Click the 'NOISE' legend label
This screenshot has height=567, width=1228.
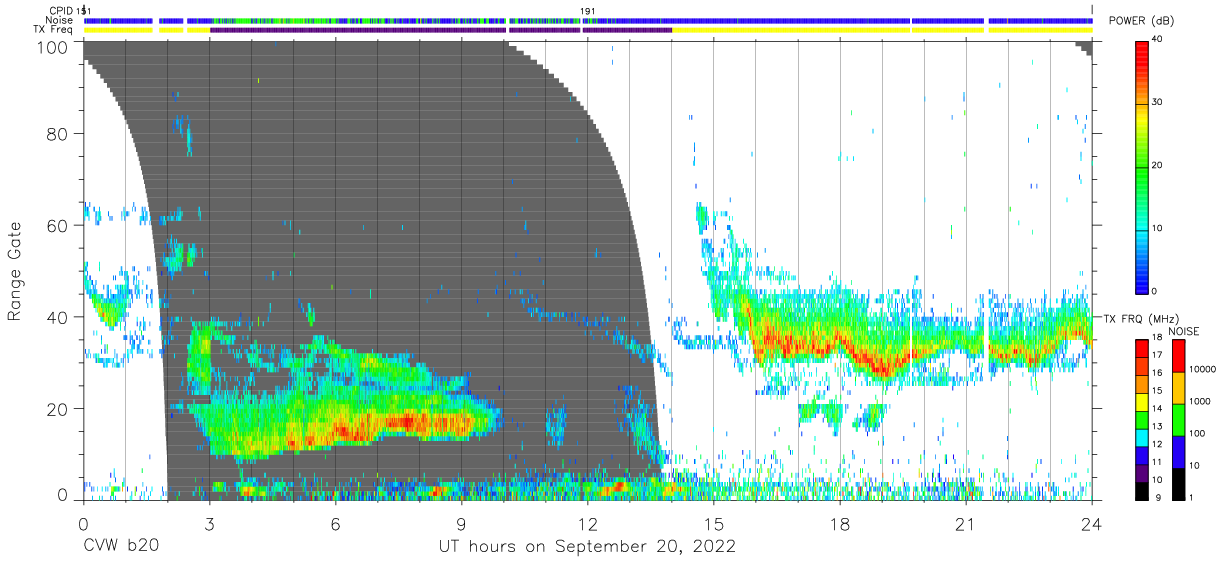tap(1183, 331)
